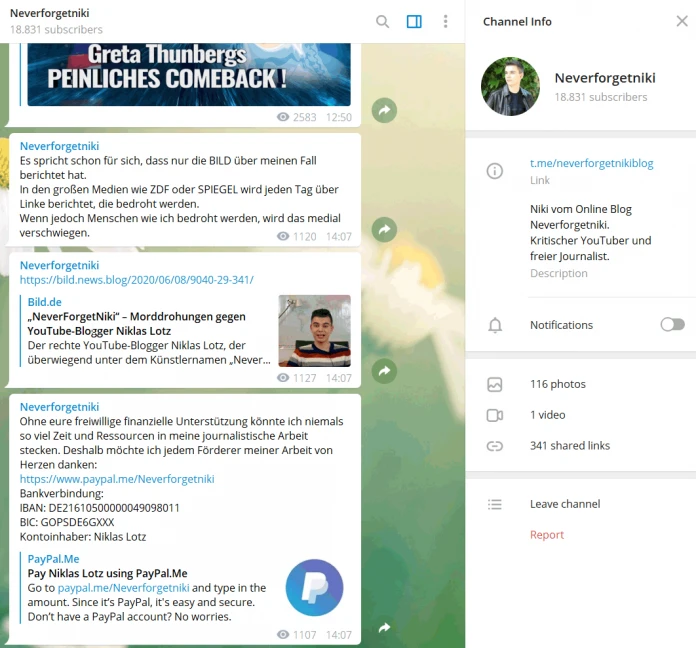
Task: Enable the Notifications switch
Action: [x=672, y=324]
